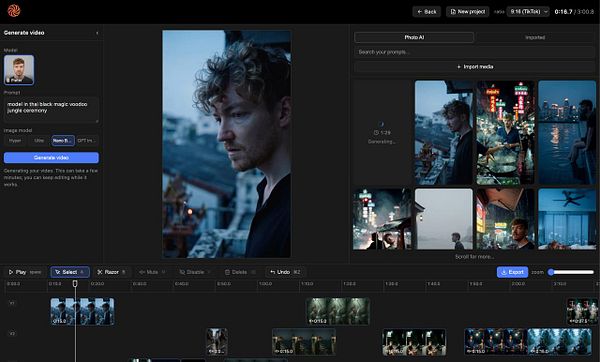Open the blue ceiling fan room thumbnail
Screen dimensions: 600x362
(567, 219)
